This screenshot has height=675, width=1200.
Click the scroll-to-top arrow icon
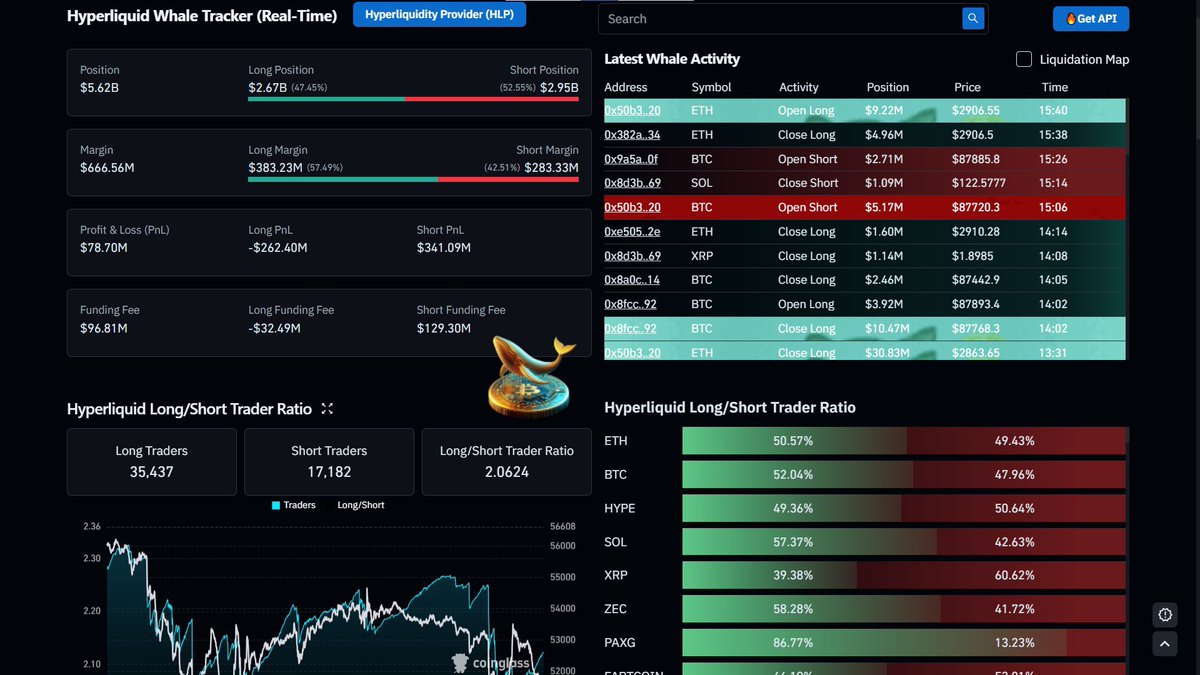(x=1164, y=645)
